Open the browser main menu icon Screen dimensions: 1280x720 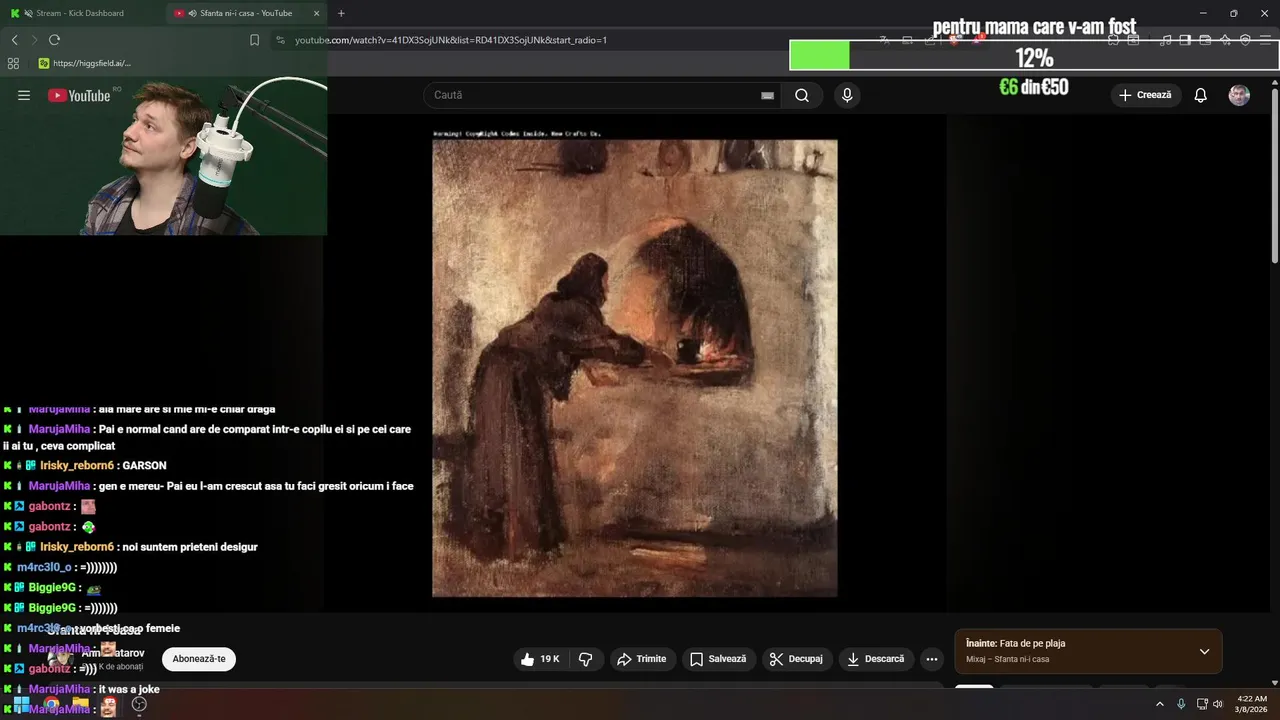pos(1267,40)
